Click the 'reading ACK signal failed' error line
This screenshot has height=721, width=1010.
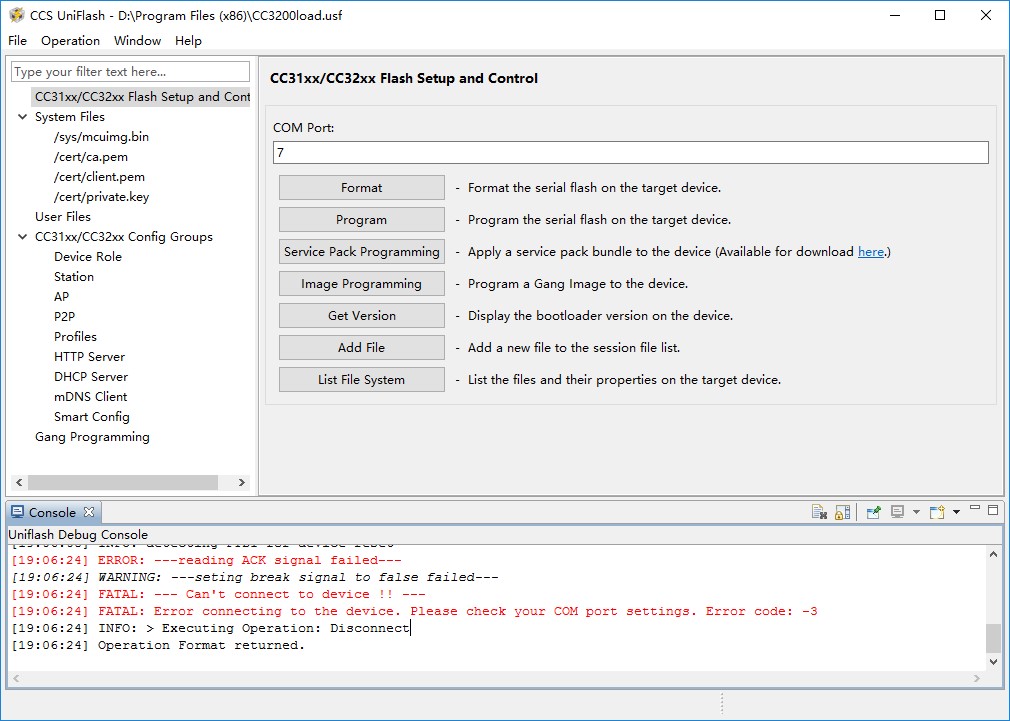tap(207, 560)
